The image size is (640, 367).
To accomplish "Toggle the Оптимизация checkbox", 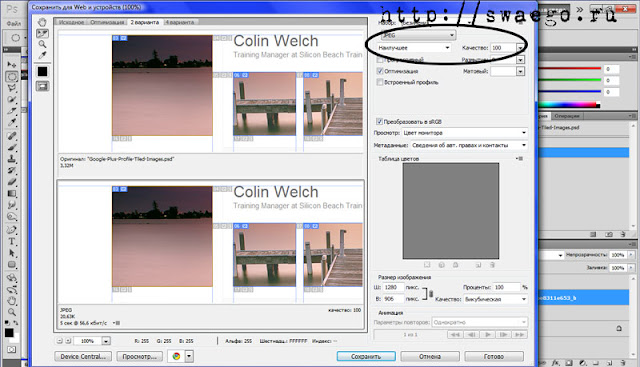I will click(x=380, y=71).
